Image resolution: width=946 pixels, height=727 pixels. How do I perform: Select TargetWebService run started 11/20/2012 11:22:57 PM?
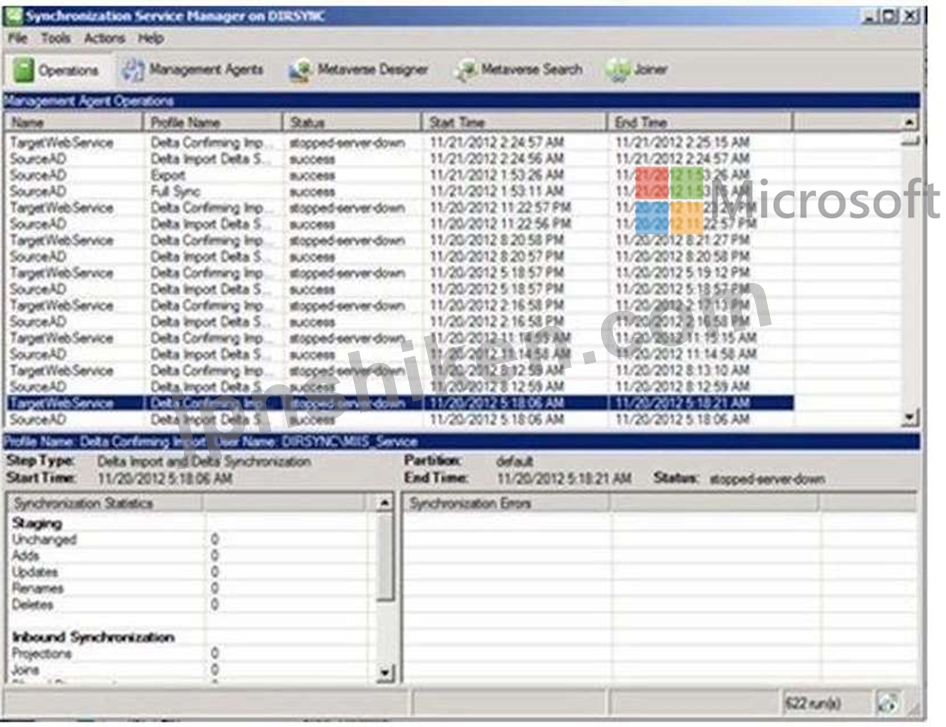(399, 208)
